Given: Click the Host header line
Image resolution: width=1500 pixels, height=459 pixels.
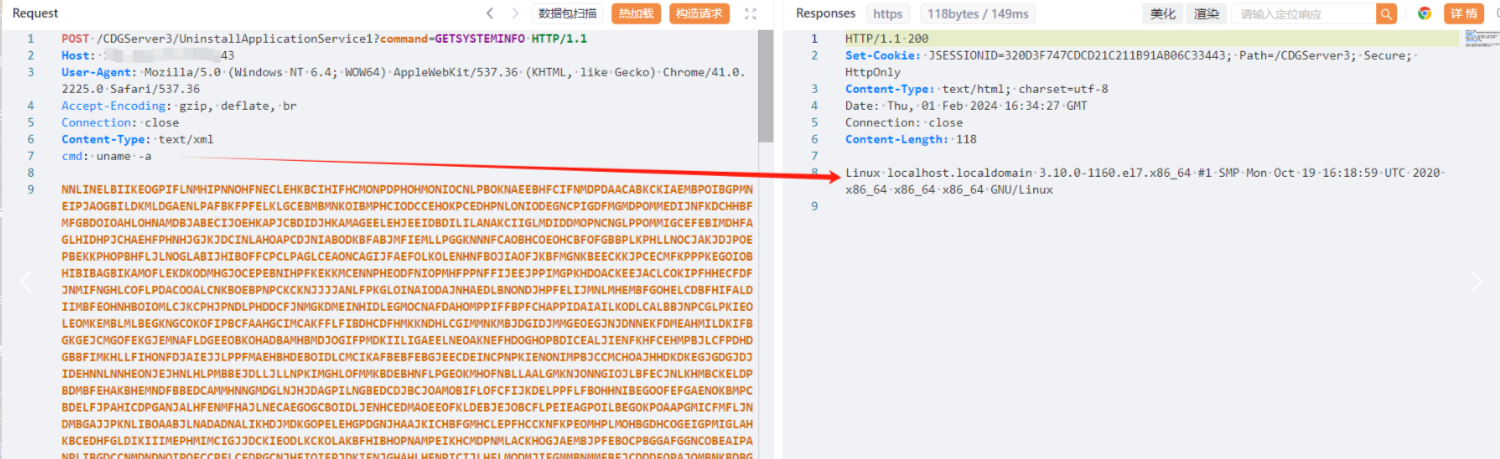Looking at the screenshot, I should (148, 56).
